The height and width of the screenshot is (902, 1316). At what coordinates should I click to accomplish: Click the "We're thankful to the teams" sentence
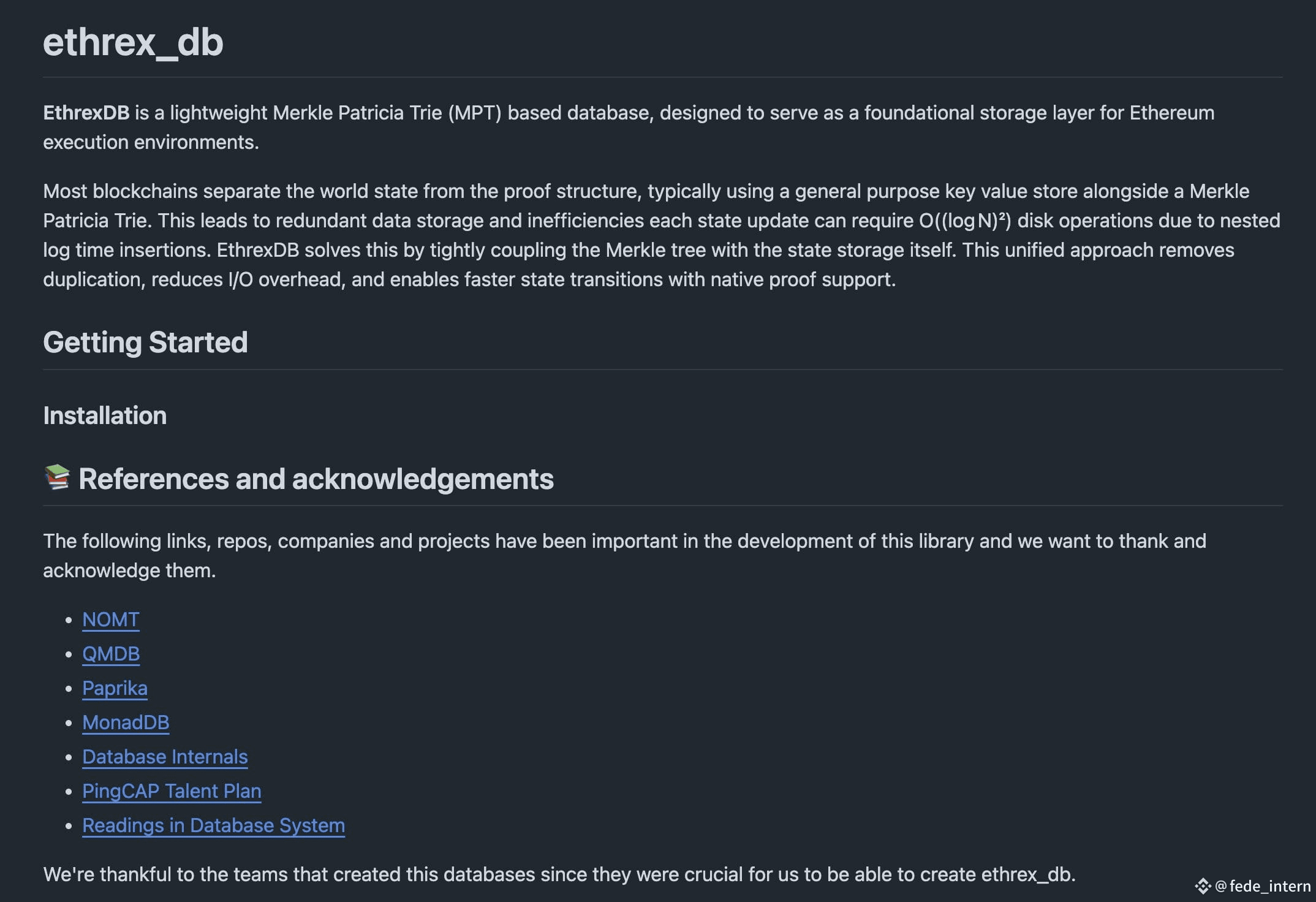[x=559, y=874]
